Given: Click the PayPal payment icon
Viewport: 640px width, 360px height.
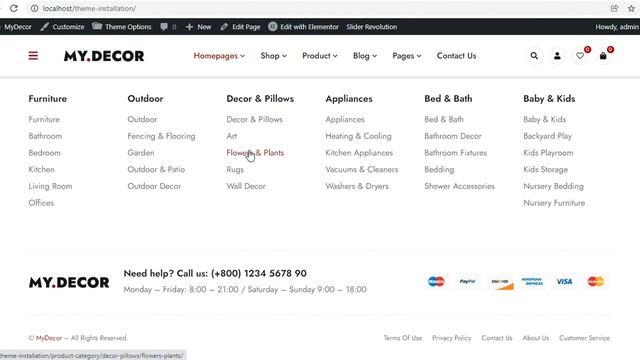Looking at the screenshot, I should coord(467,281).
